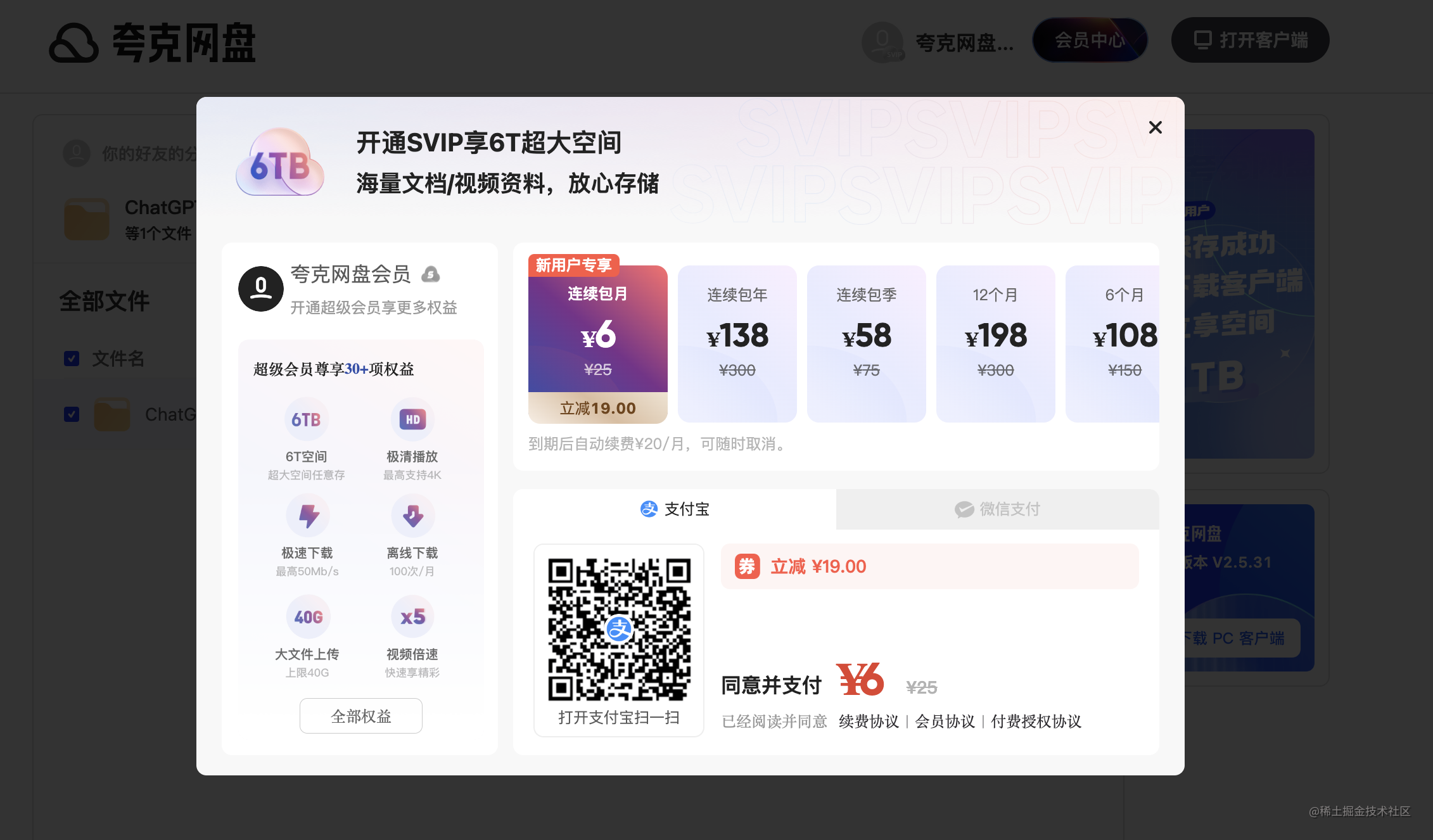The image size is (1433, 840).
Task: Click 打开支付宝扫一扫 caption
Action: pos(619,717)
